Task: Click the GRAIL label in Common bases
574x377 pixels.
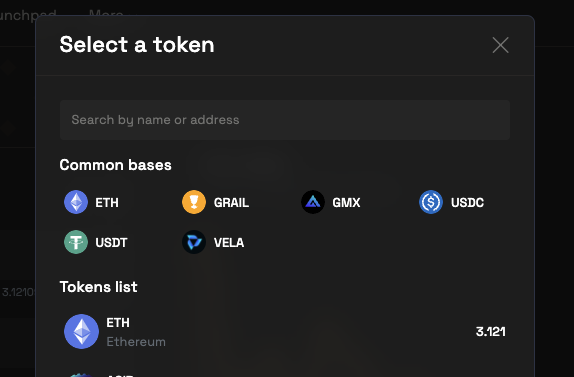Action: click(231, 202)
